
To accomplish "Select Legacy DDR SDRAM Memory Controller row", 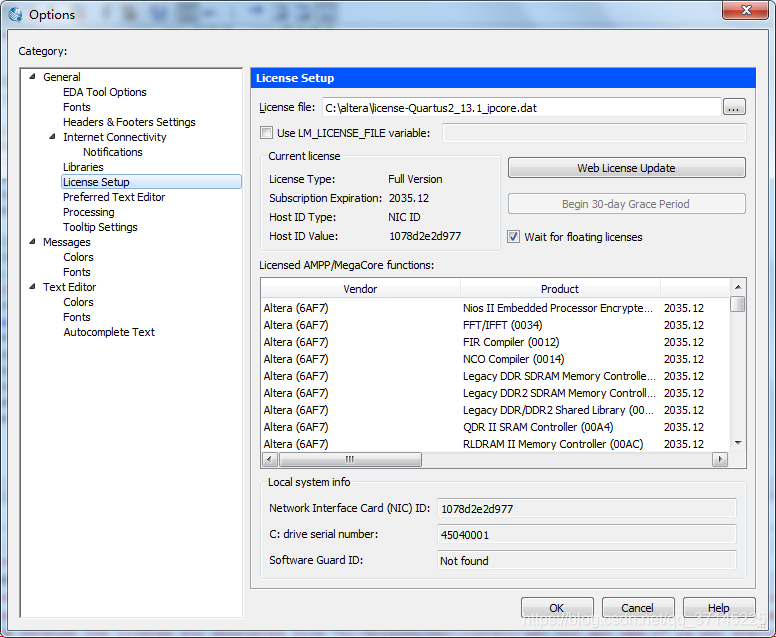I will [495, 376].
